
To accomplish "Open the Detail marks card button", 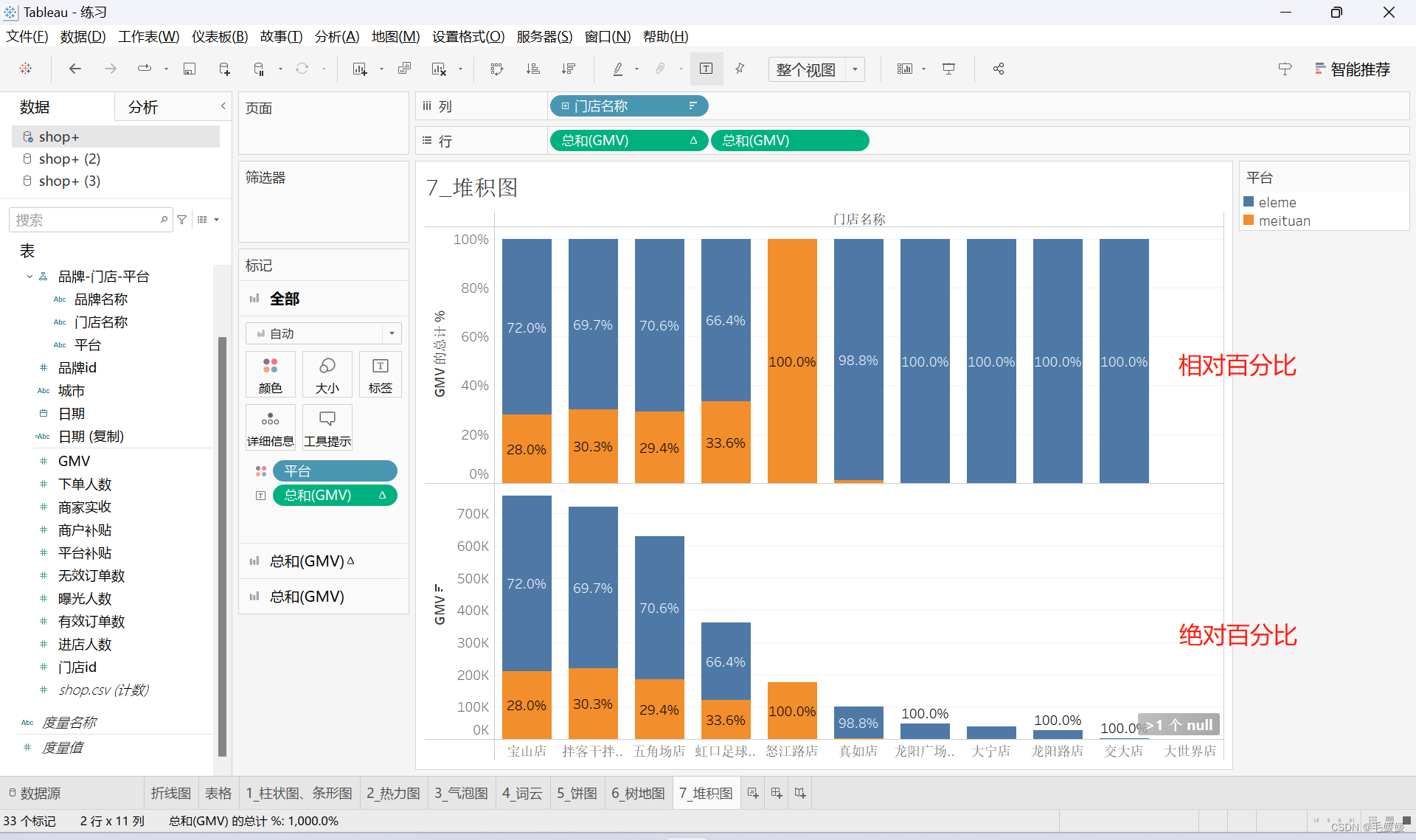I will 270,427.
